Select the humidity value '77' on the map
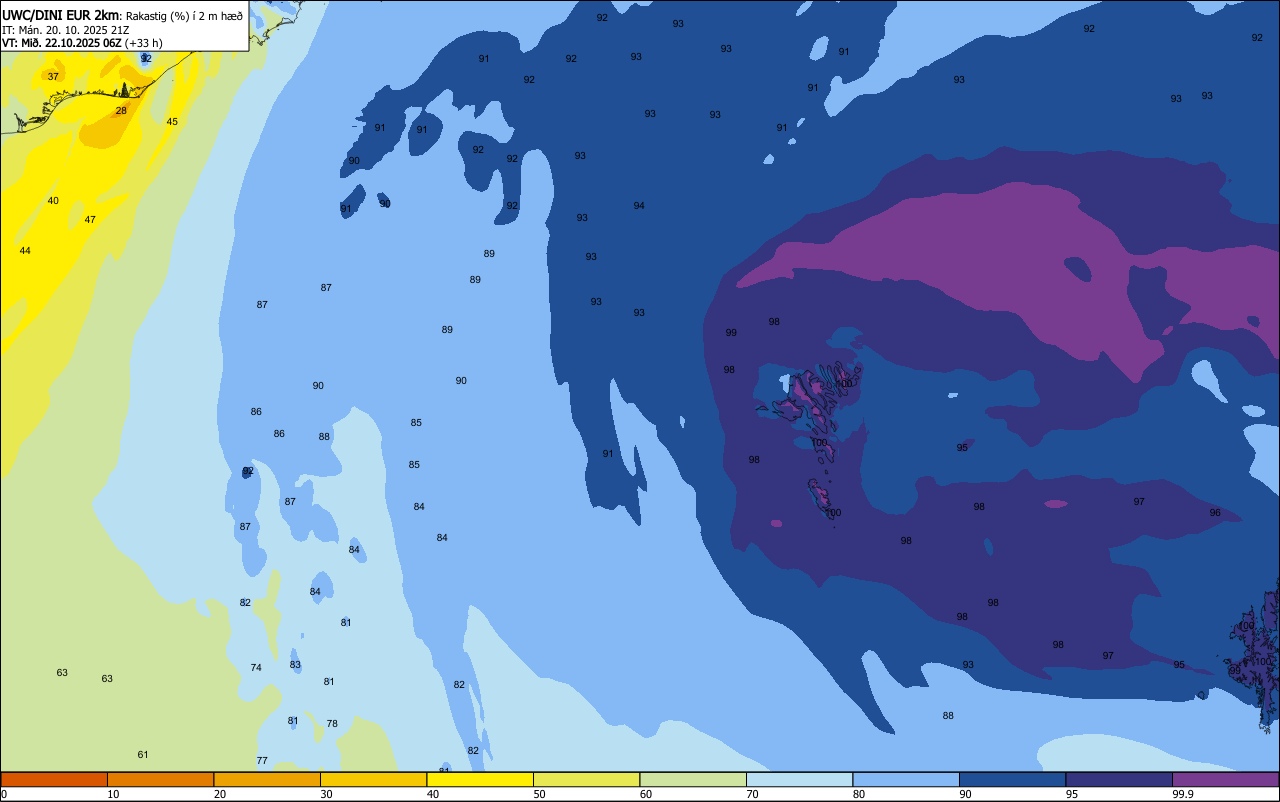The height and width of the screenshot is (802, 1280). (x=262, y=761)
